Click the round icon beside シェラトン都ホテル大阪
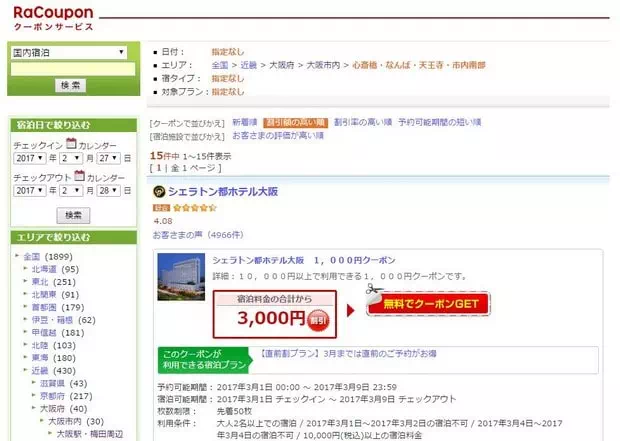The height and width of the screenshot is (441, 620). (159, 192)
